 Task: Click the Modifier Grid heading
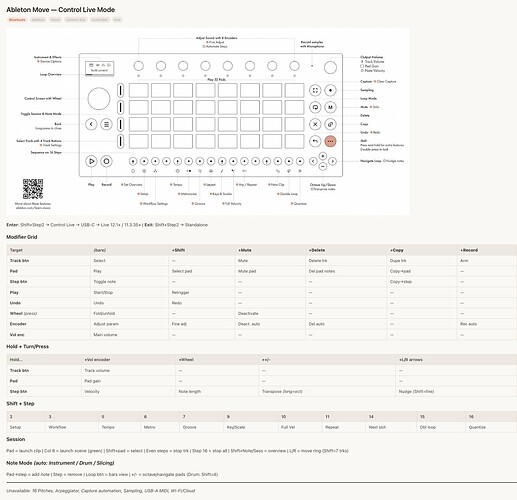pyautogui.click(x=22, y=237)
